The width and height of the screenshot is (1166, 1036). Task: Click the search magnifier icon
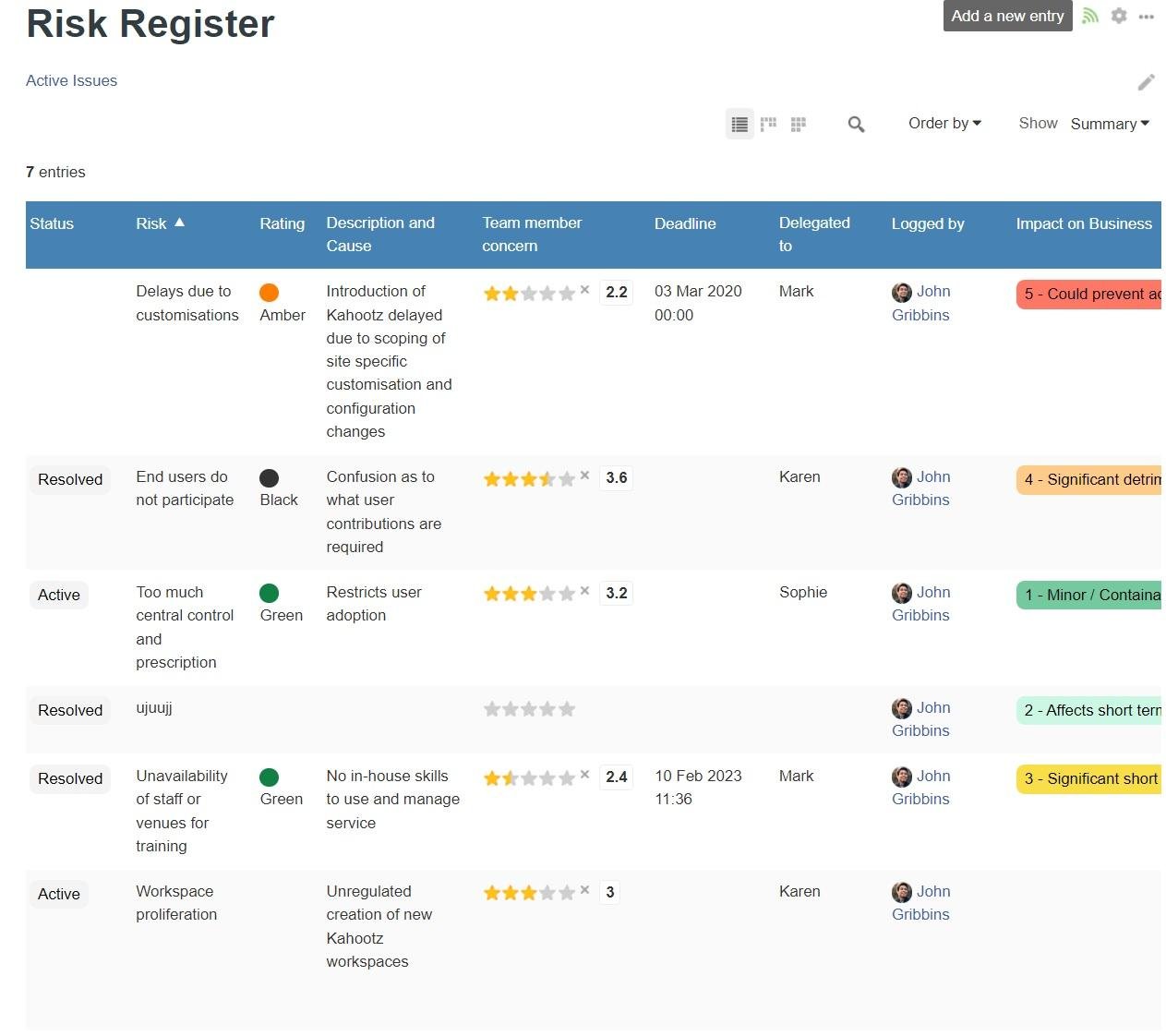pyautogui.click(x=856, y=124)
